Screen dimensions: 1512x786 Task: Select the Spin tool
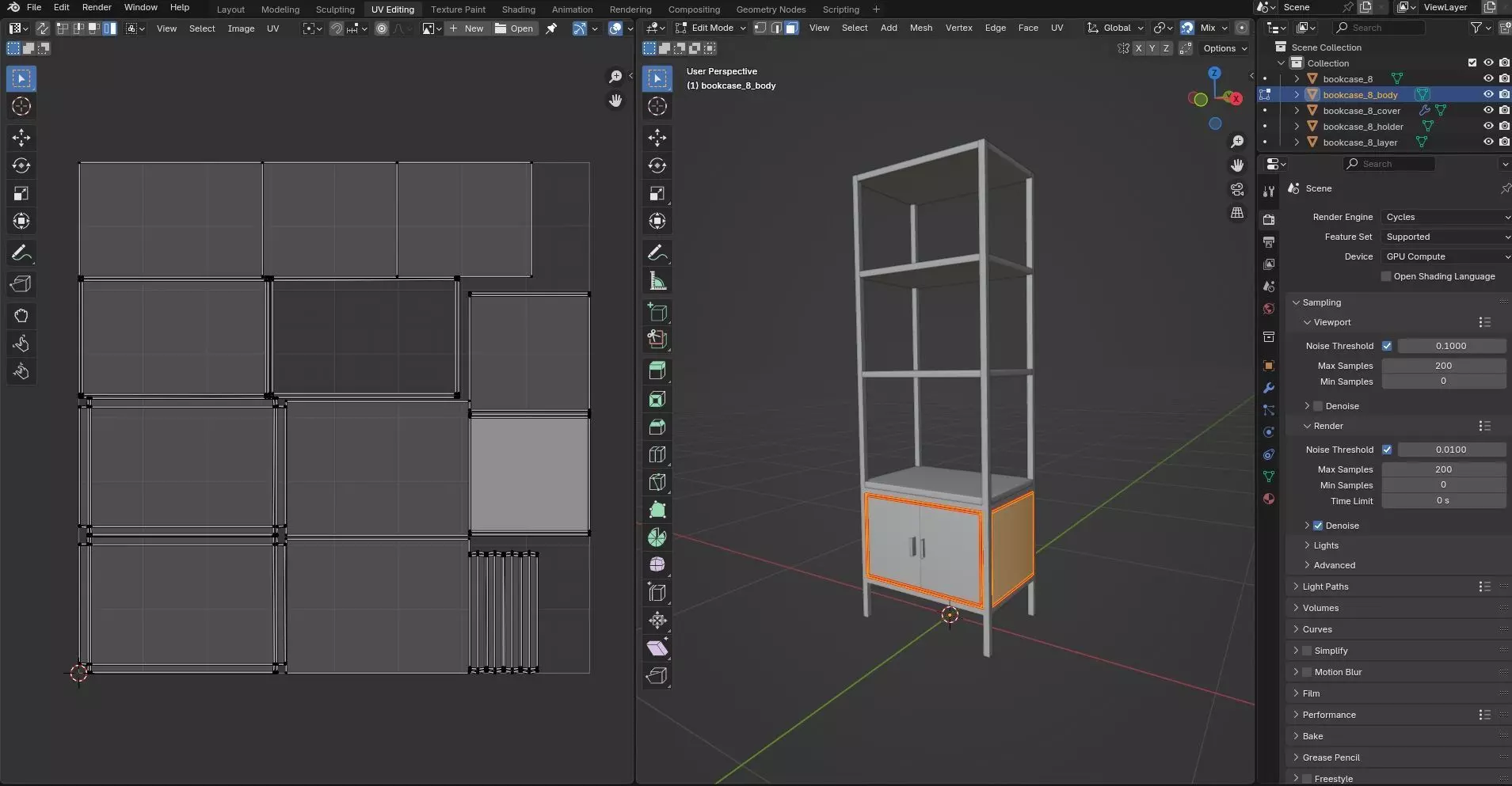pos(657,537)
